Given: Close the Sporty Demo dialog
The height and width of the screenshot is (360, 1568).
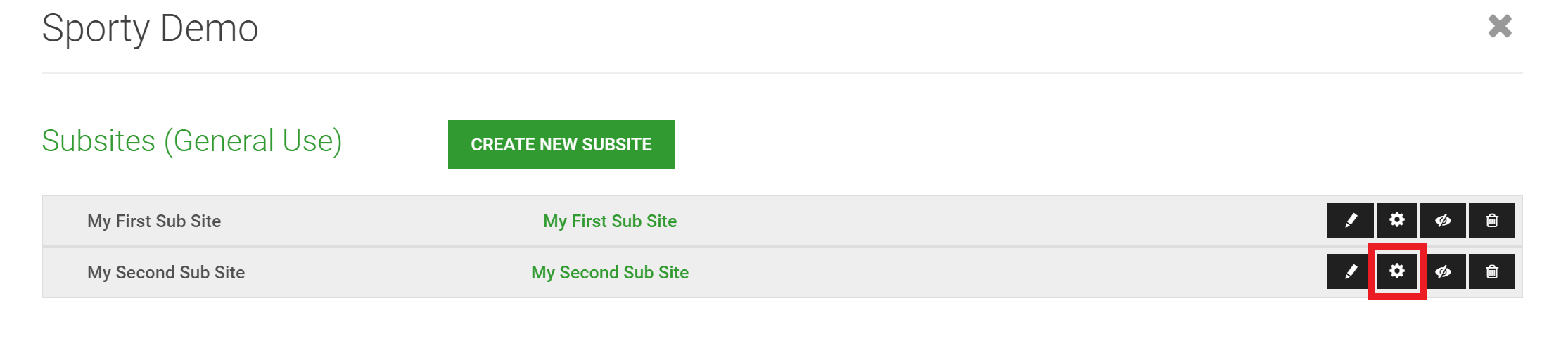Looking at the screenshot, I should click(1500, 27).
